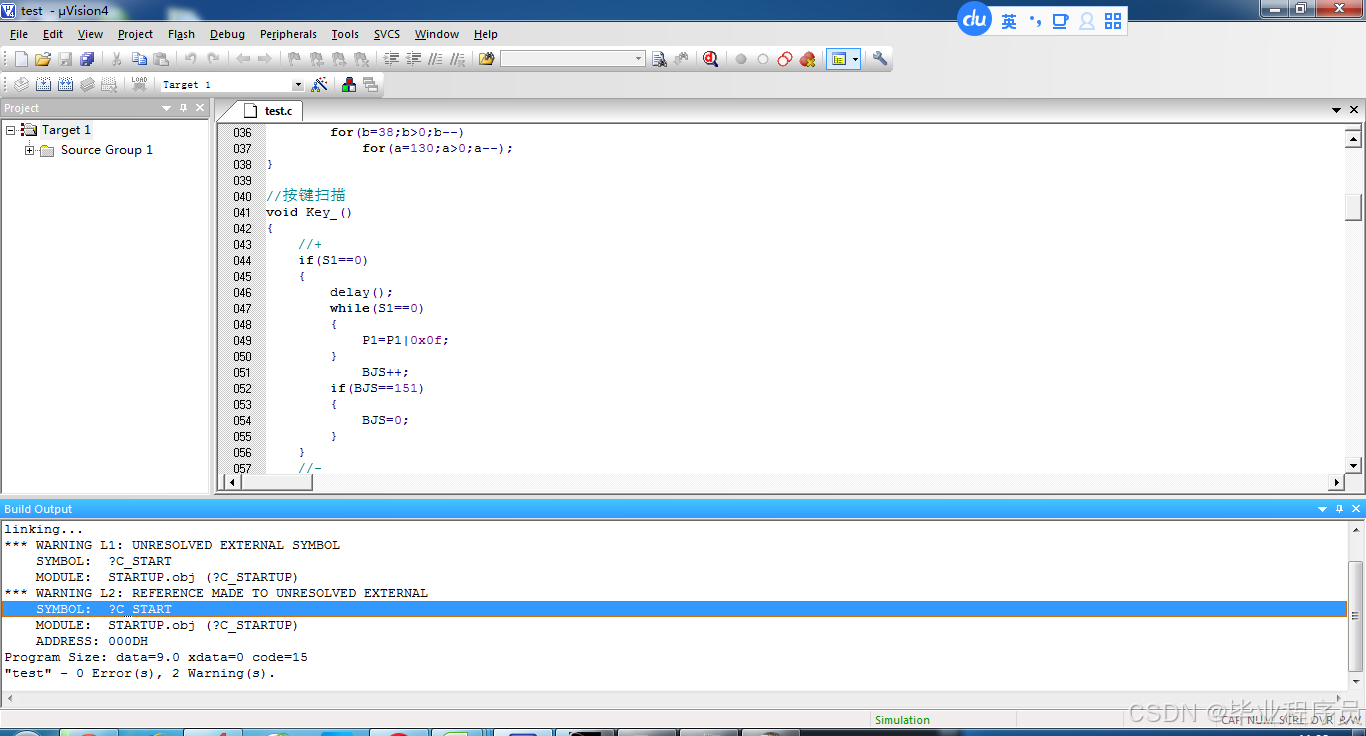Navigate forwards with the right arrow icon
1366x736 pixels.
265,60
